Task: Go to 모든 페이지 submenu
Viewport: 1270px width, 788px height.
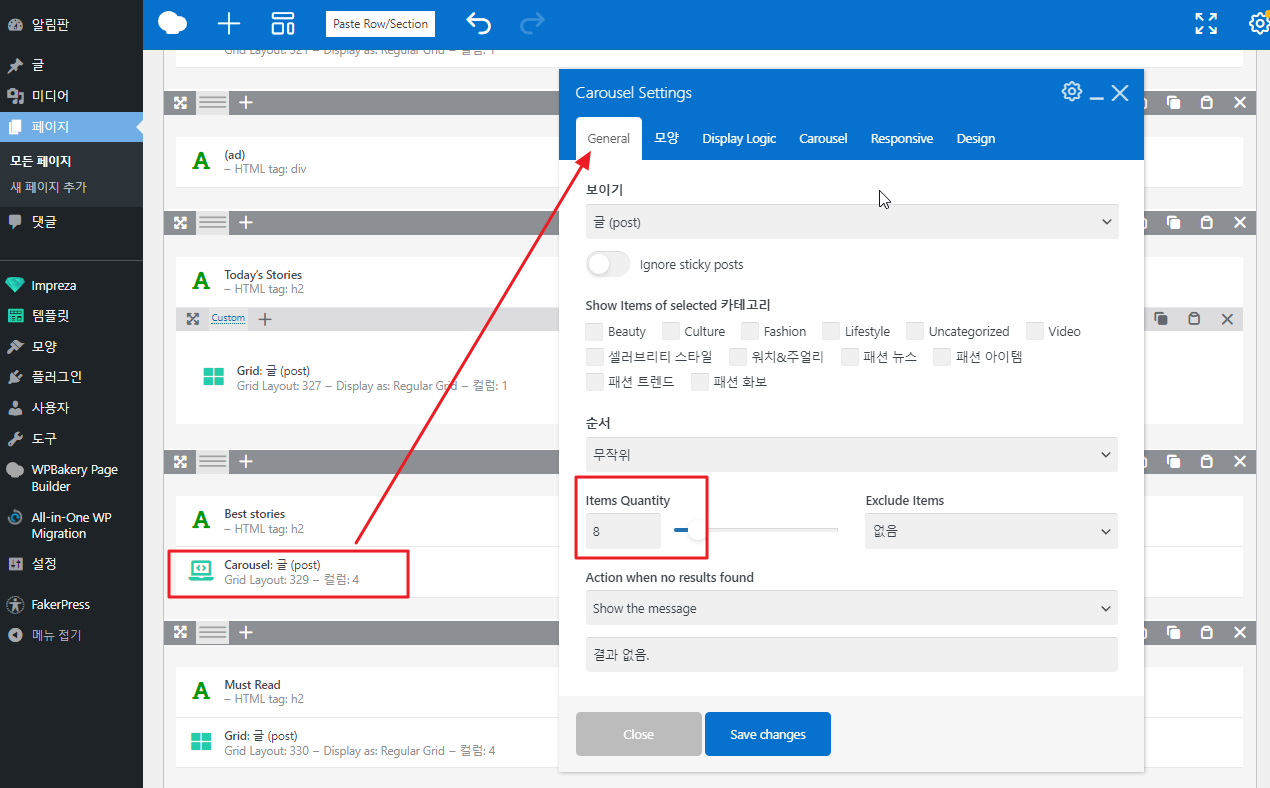Action: (x=41, y=161)
